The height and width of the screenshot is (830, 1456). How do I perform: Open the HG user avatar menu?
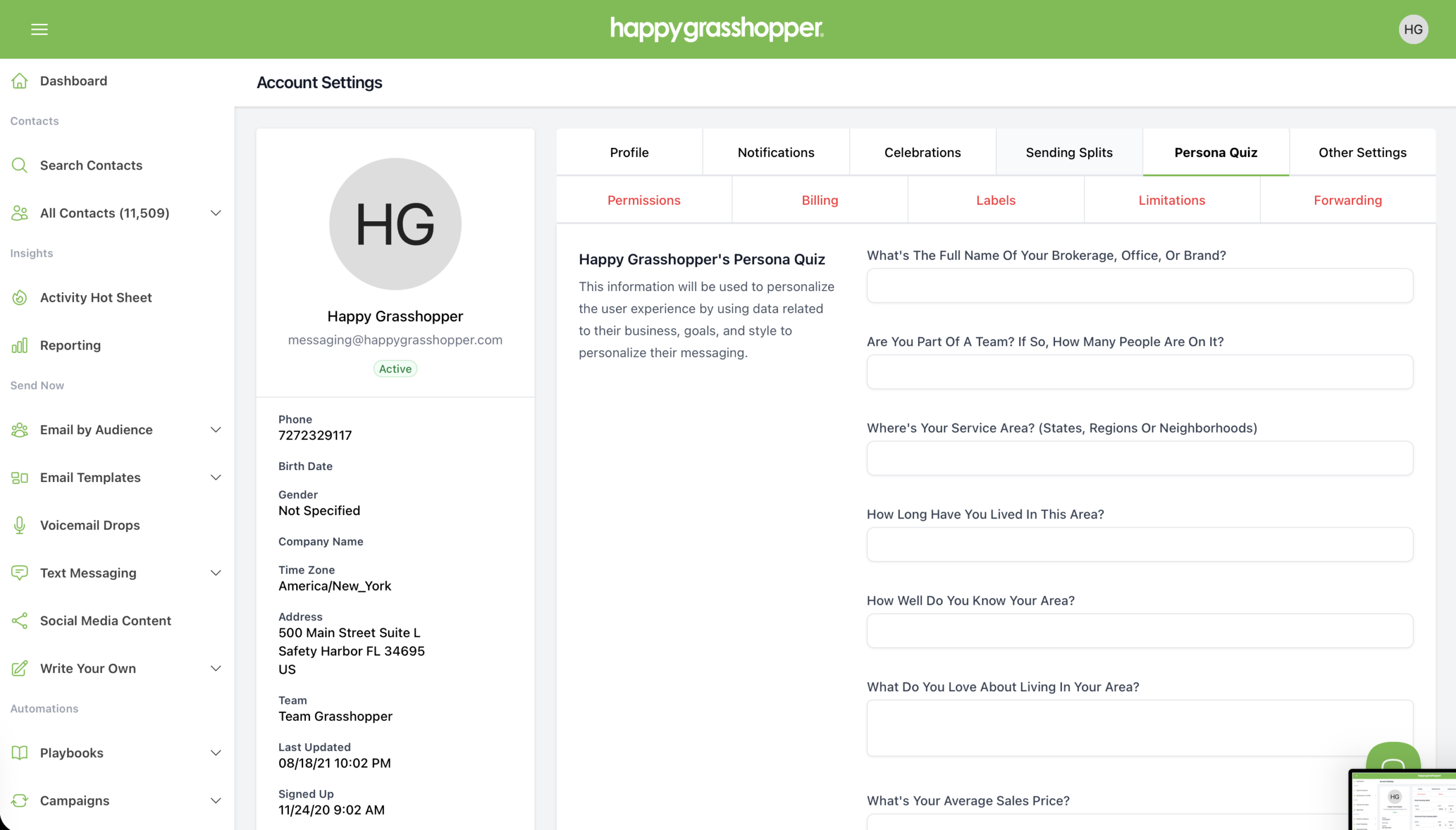pyautogui.click(x=1413, y=29)
